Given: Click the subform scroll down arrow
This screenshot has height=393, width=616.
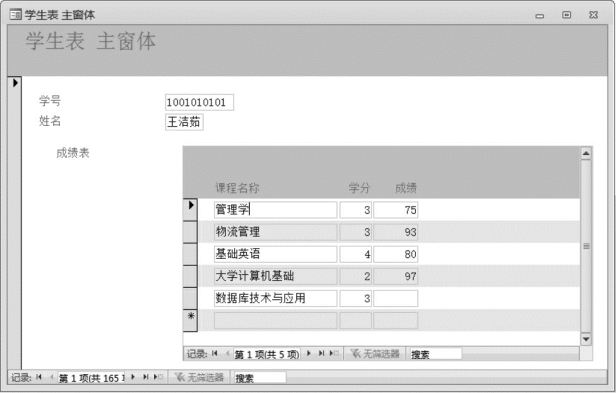Looking at the screenshot, I should (x=586, y=339).
